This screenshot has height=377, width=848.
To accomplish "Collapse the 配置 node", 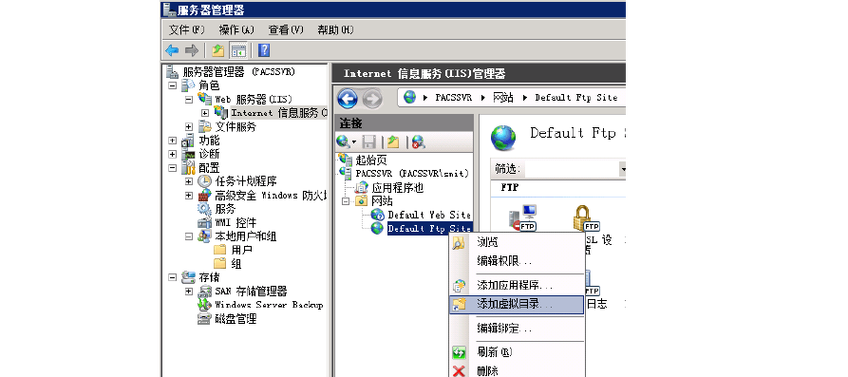I will [172, 168].
